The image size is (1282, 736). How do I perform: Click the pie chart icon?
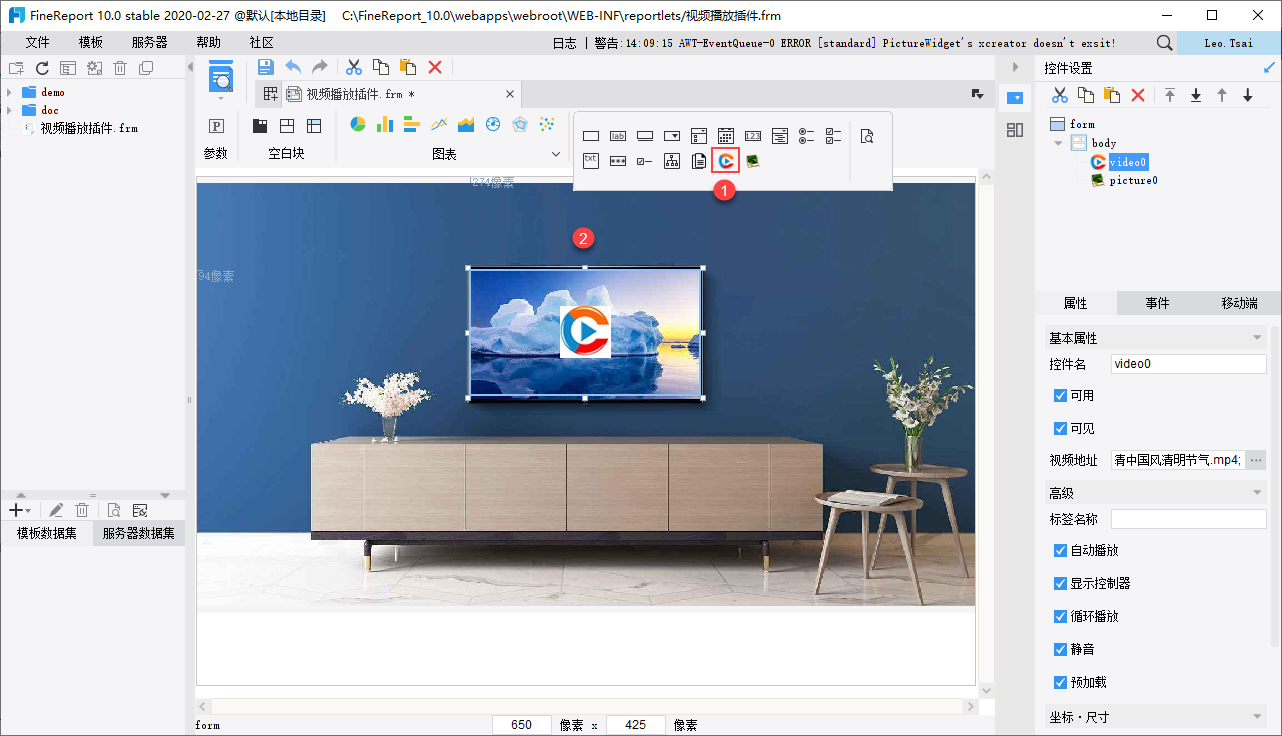tap(358, 125)
